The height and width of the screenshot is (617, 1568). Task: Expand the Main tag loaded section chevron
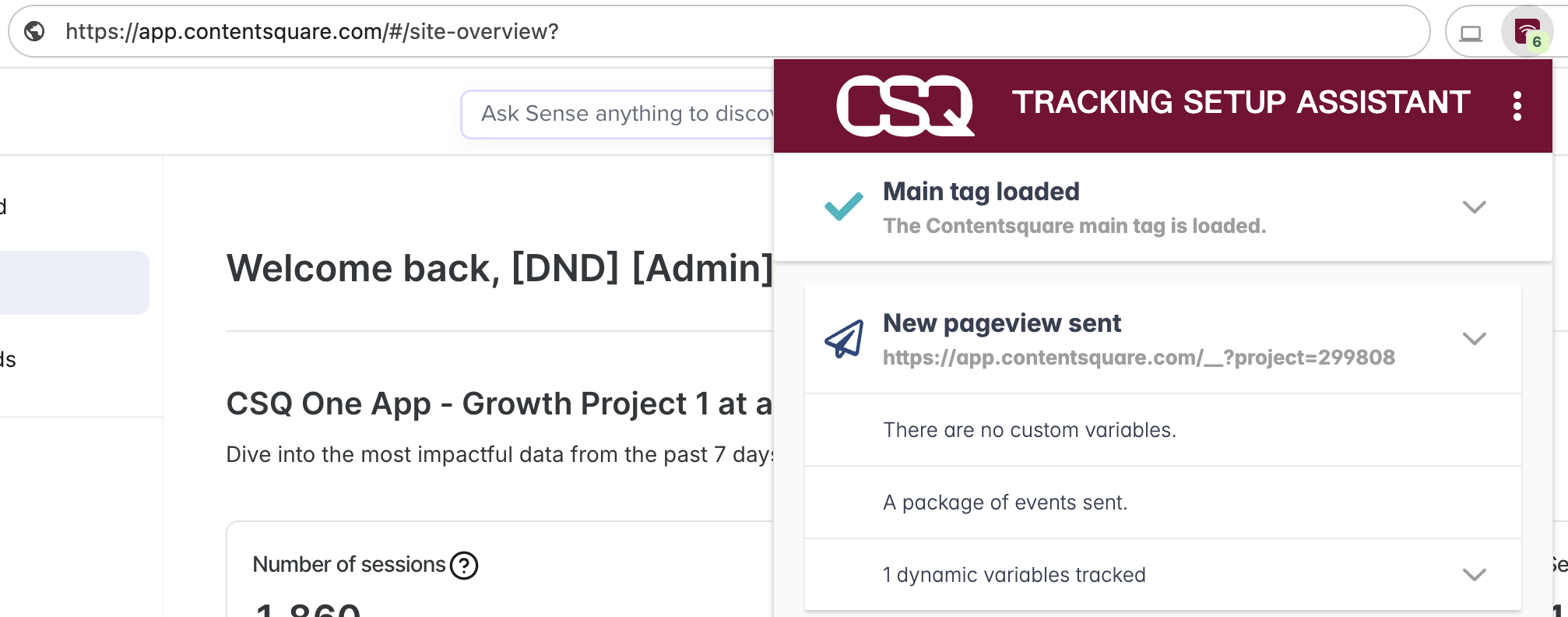pyautogui.click(x=1474, y=206)
